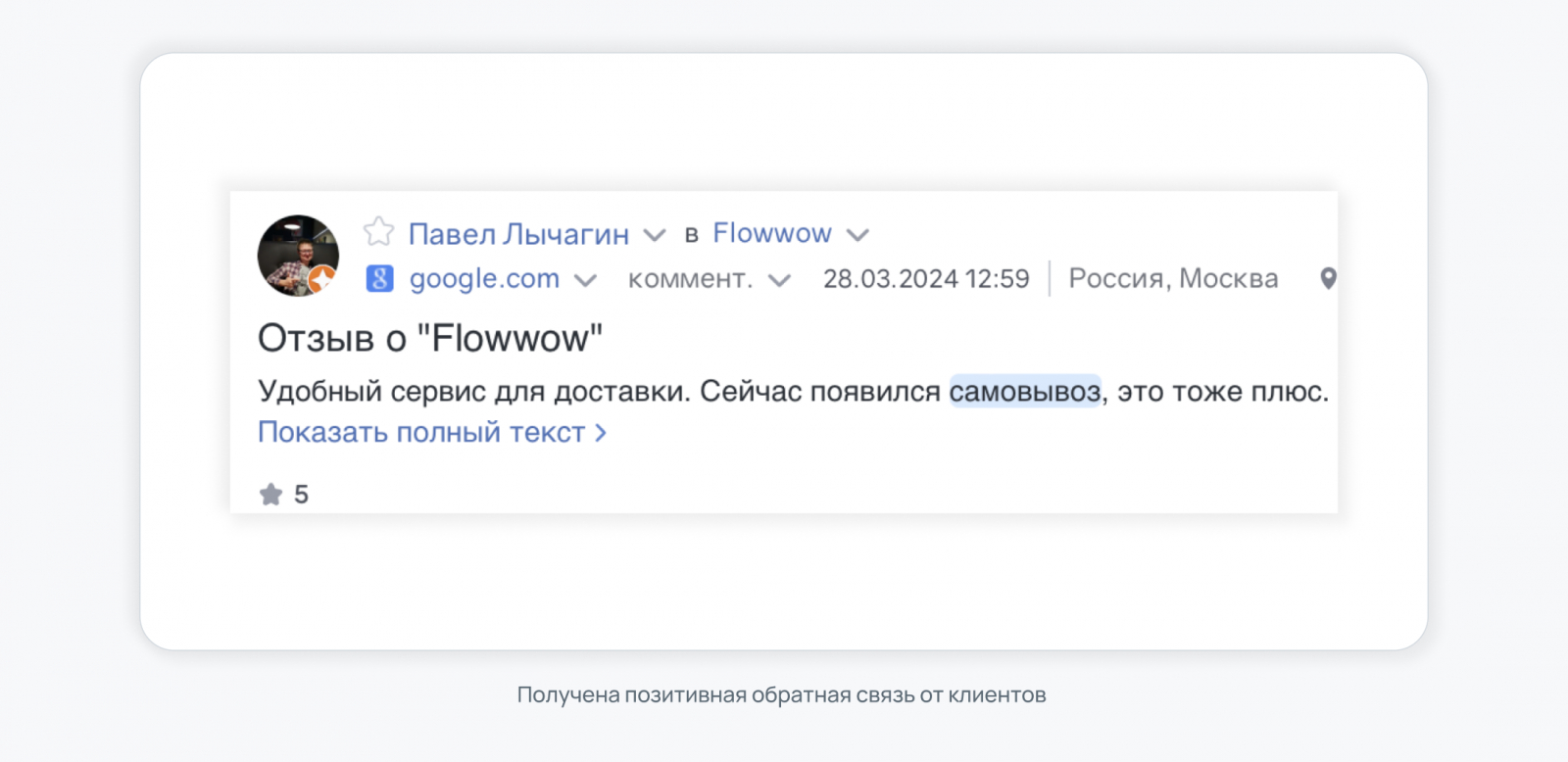Screen dimensions: 1568x762
Task: Expand the dropdown next to Павел Лычагин
Action: point(655,235)
